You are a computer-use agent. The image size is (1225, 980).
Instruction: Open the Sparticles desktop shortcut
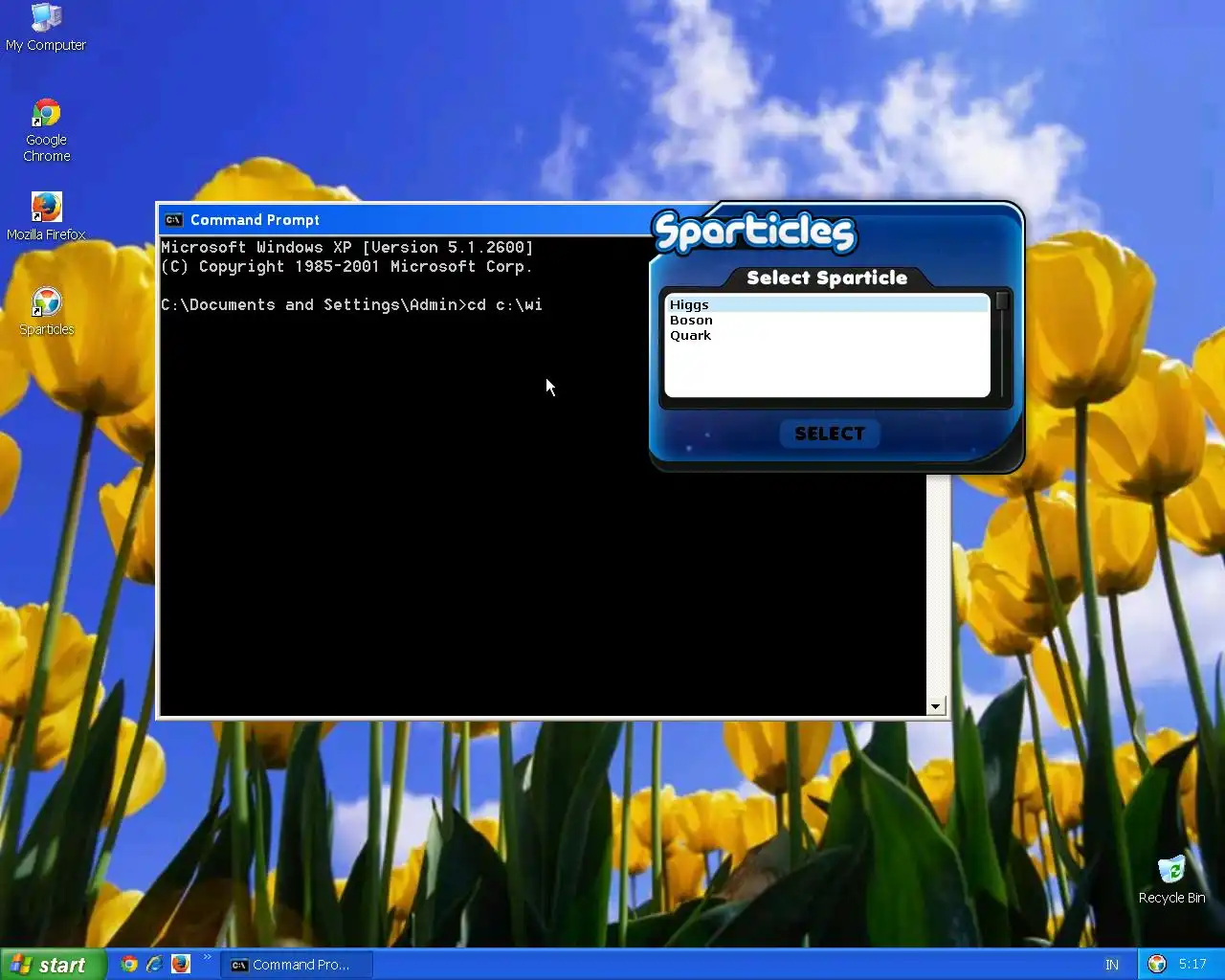(46, 312)
